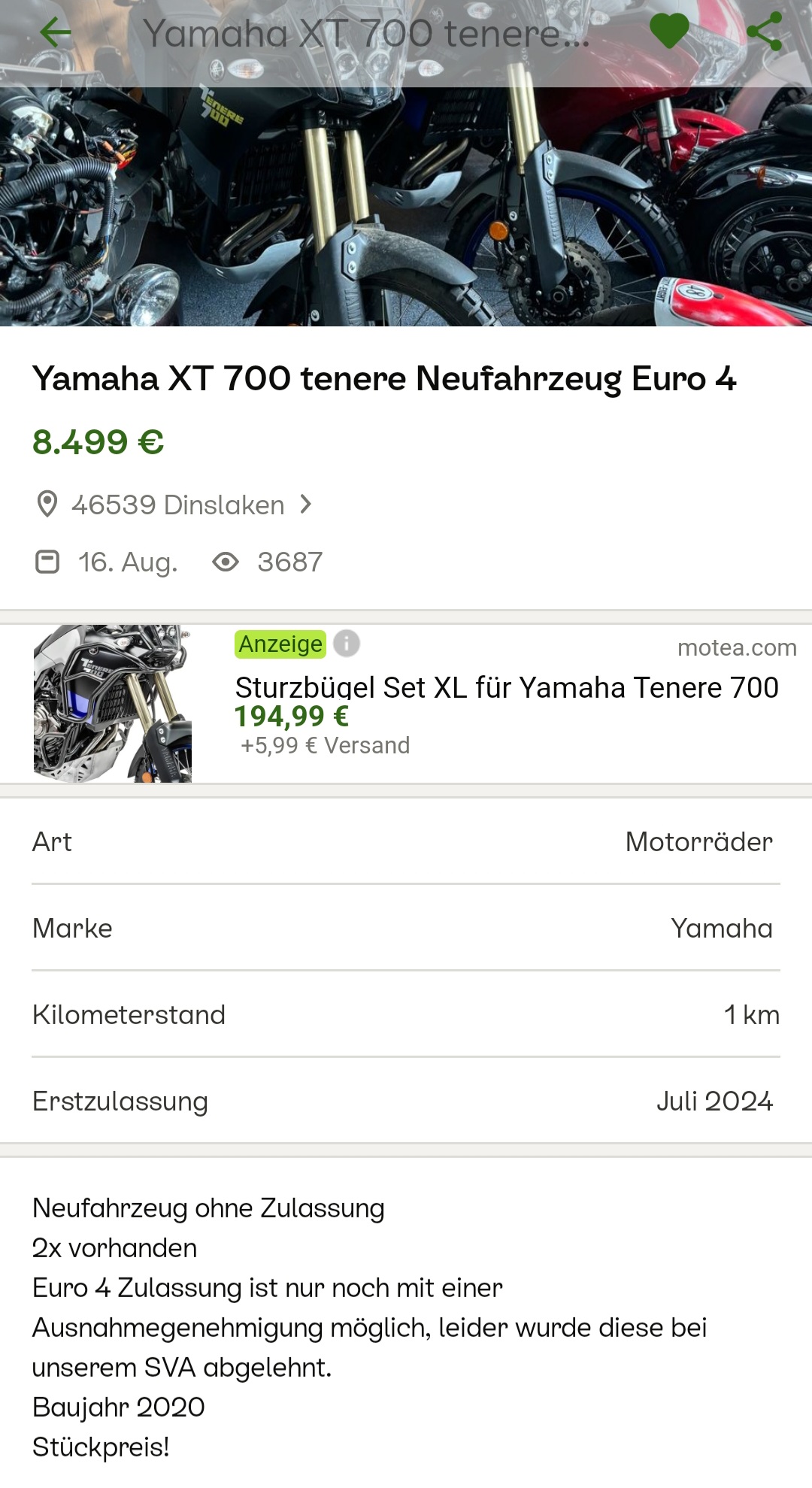Tap the ad info icon
This screenshot has height=1488, width=812.
[x=347, y=644]
